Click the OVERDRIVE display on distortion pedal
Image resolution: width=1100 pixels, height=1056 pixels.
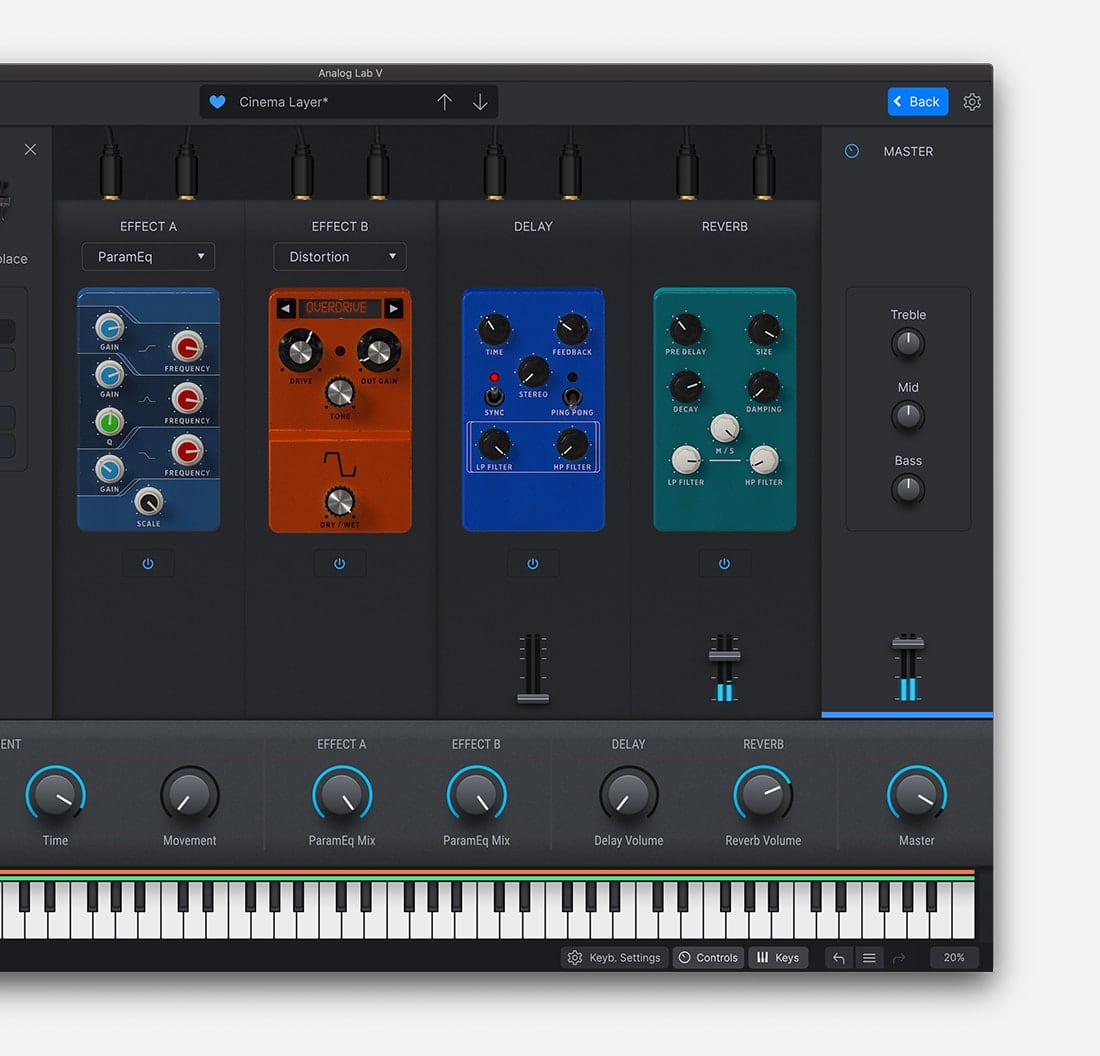340,308
